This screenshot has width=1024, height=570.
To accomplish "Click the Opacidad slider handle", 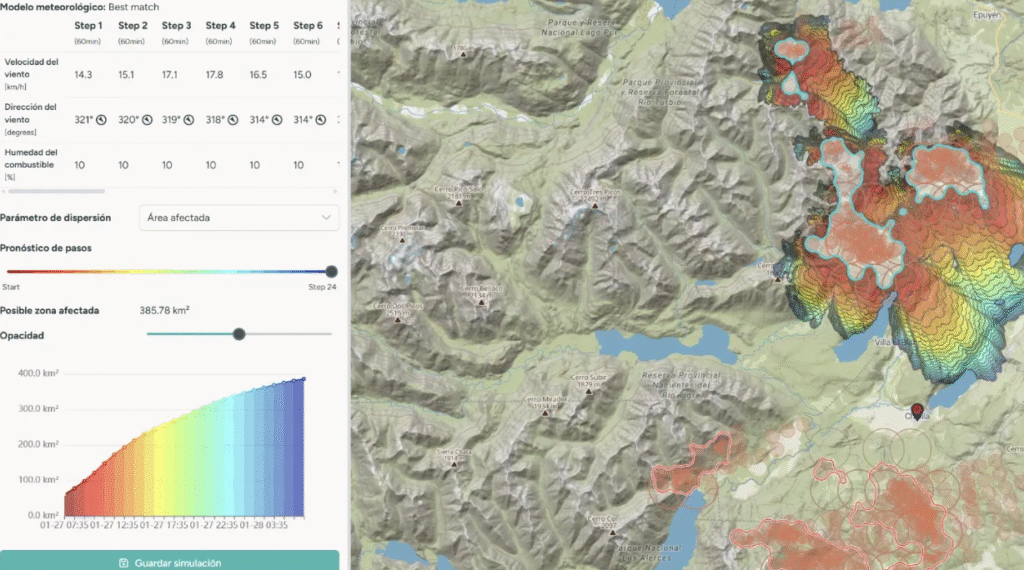I will (239, 334).
